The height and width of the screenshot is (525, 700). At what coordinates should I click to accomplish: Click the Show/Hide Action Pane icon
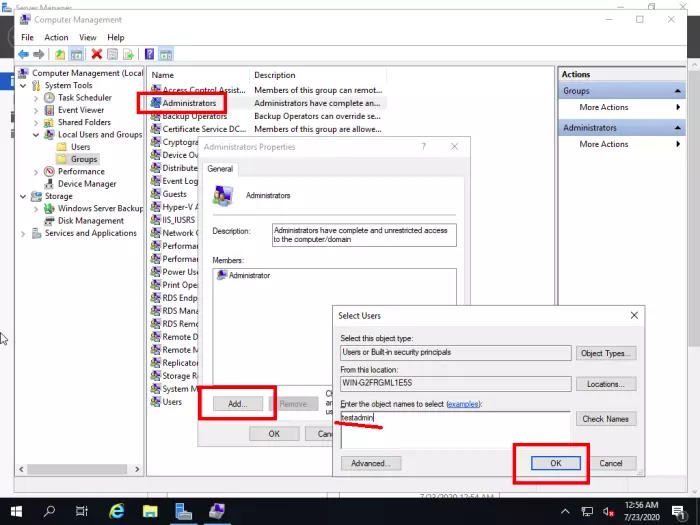166,54
